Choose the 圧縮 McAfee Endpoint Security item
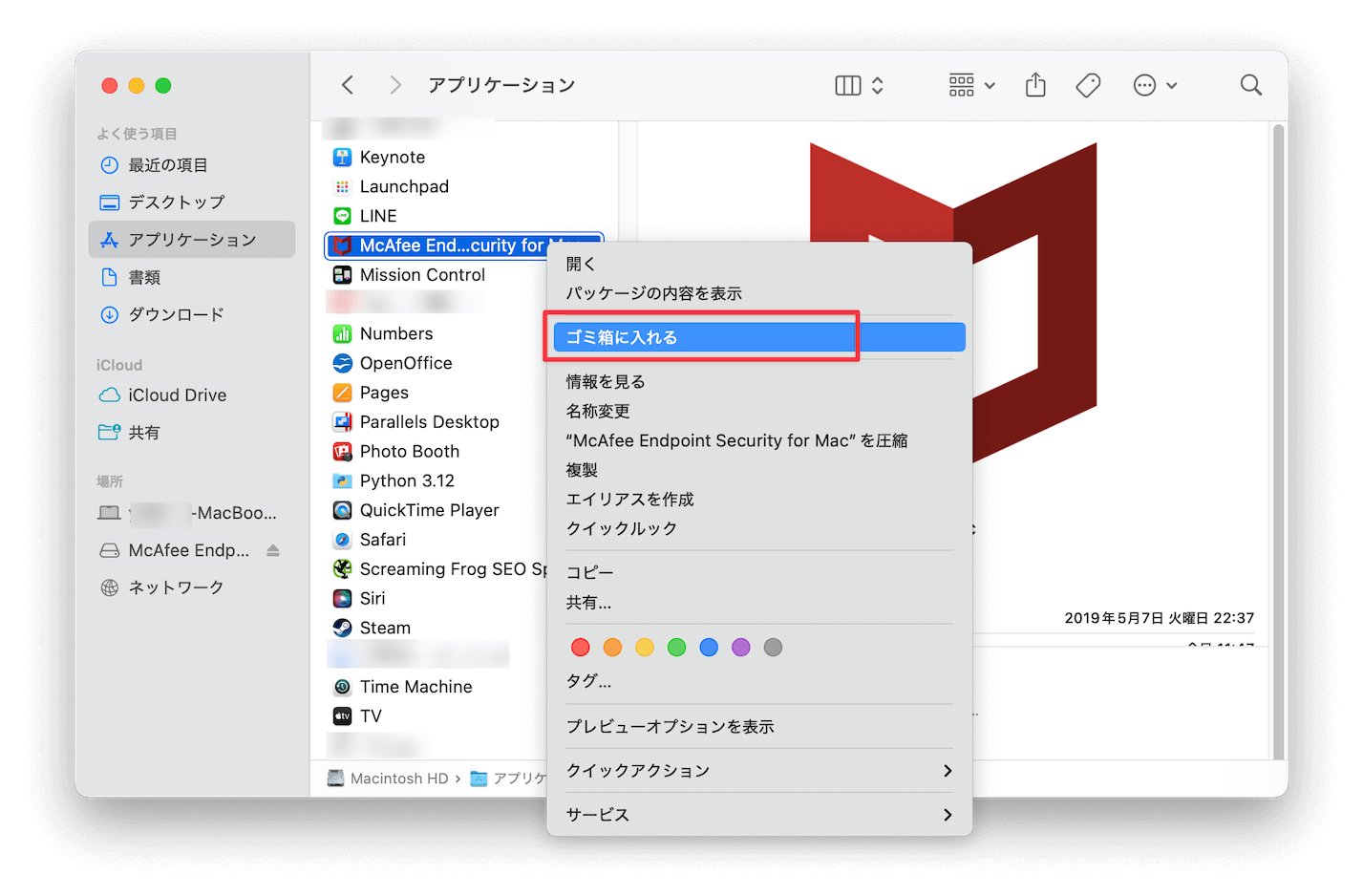Image resolution: width=1363 pixels, height=896 pixels. pyautogui.click(x=759, y=440)
